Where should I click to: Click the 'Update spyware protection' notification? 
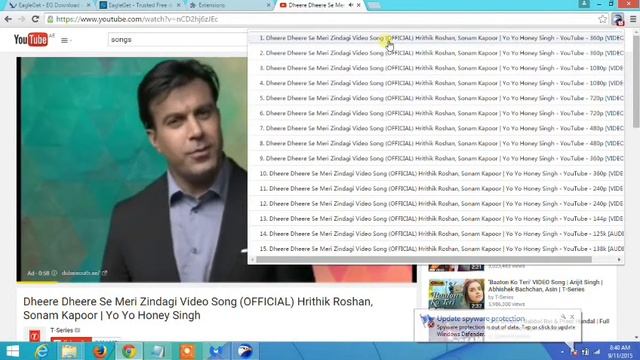[498, 325]
